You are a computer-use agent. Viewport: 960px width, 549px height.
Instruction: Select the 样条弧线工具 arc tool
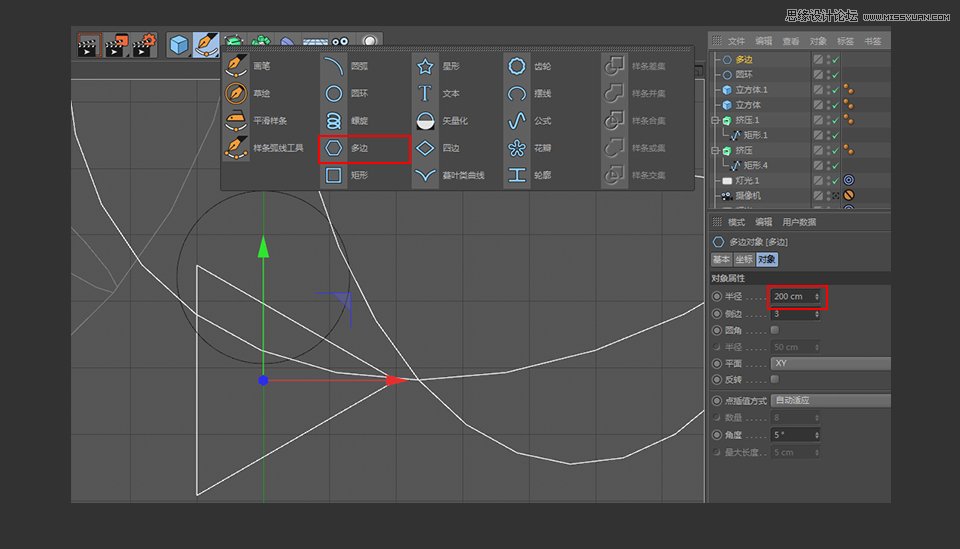(x=264, y=148)
